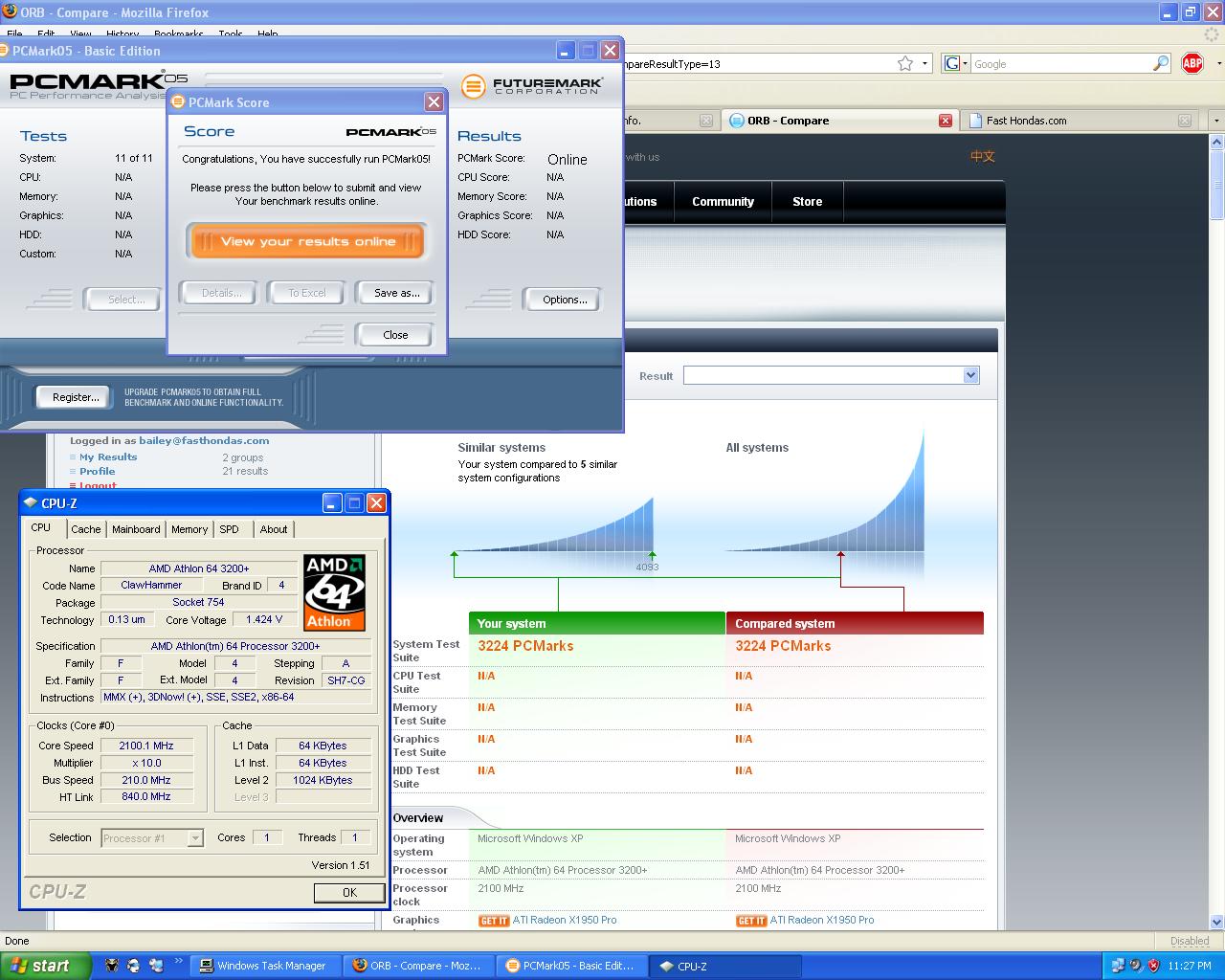Click the PCMark05 title bar icon
Image resolution: width=1225 pixels, height=980 pixels.
(5, 51)
